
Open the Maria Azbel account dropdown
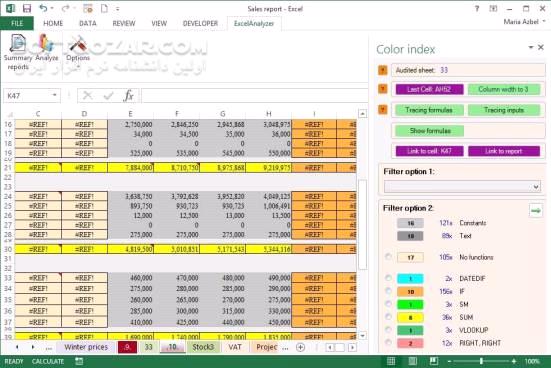click(x=544, y=21)
